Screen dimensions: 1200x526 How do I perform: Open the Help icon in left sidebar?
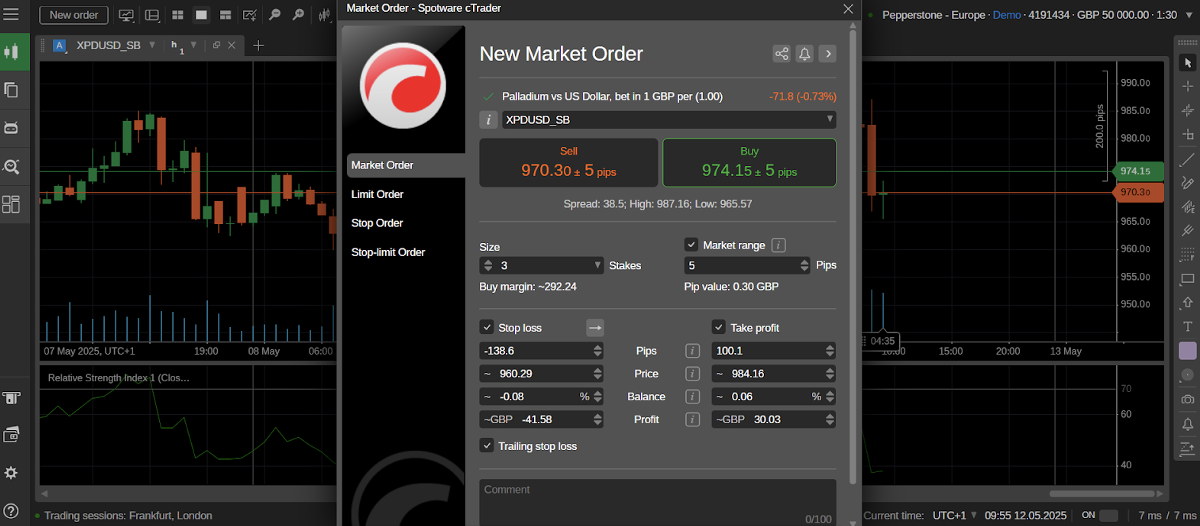point(12,511)
